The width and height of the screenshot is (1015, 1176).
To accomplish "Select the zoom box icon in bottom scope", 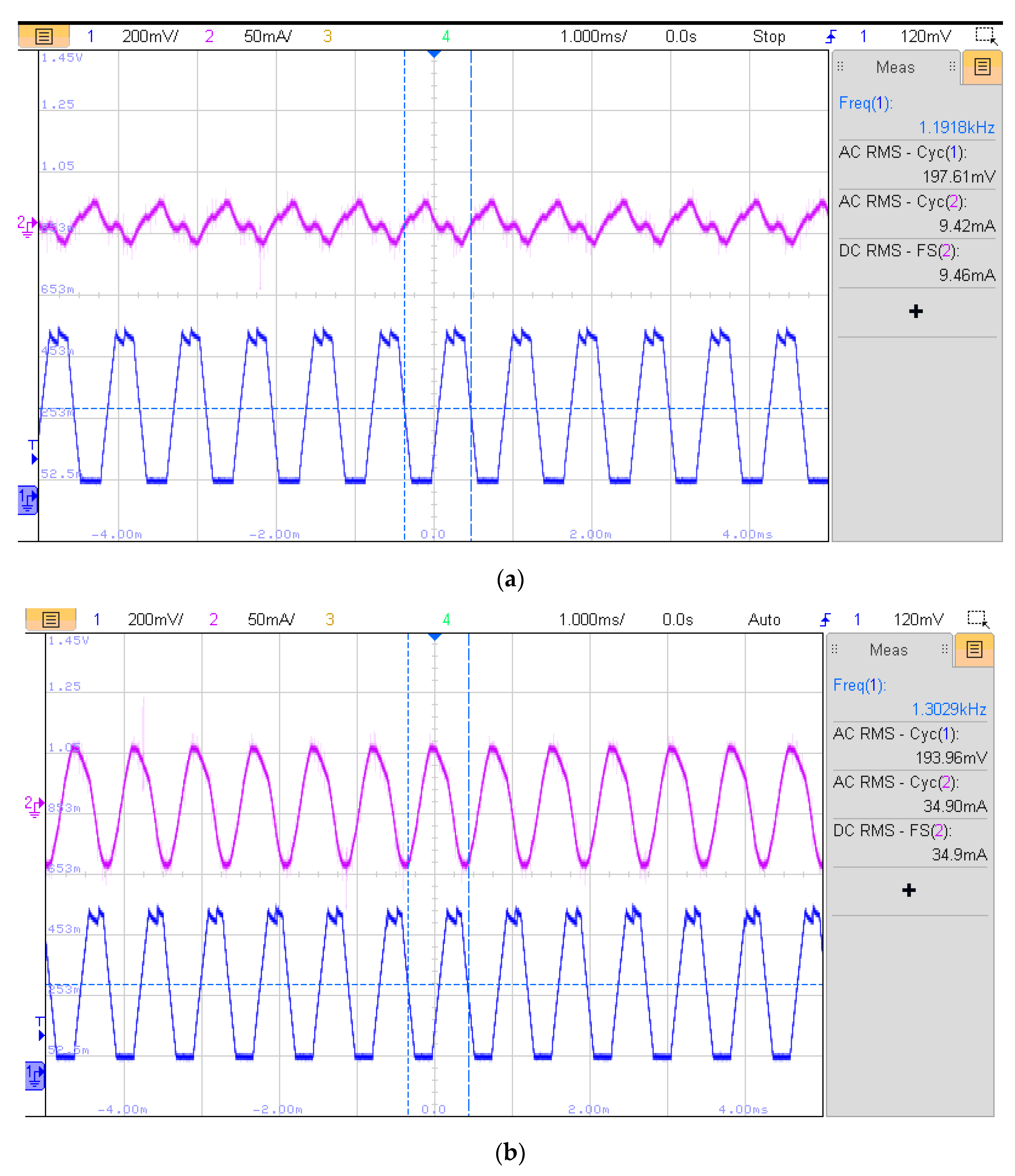I will [x=977, y=619].
